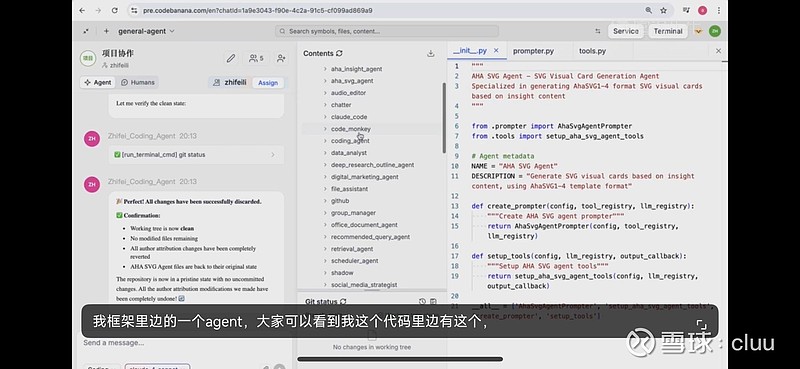Click the Assign button
This screenshot has height=369, width=800.
point(268,83)
